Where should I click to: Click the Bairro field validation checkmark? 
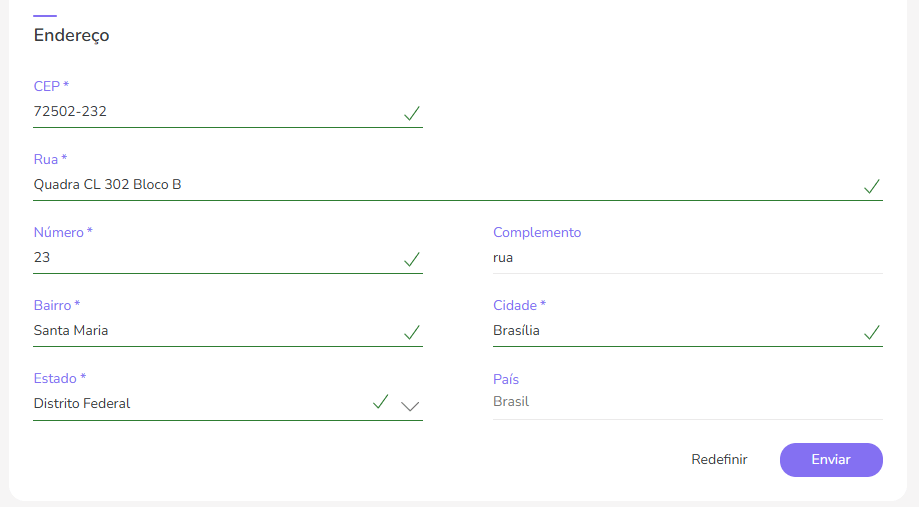(411, 332)
